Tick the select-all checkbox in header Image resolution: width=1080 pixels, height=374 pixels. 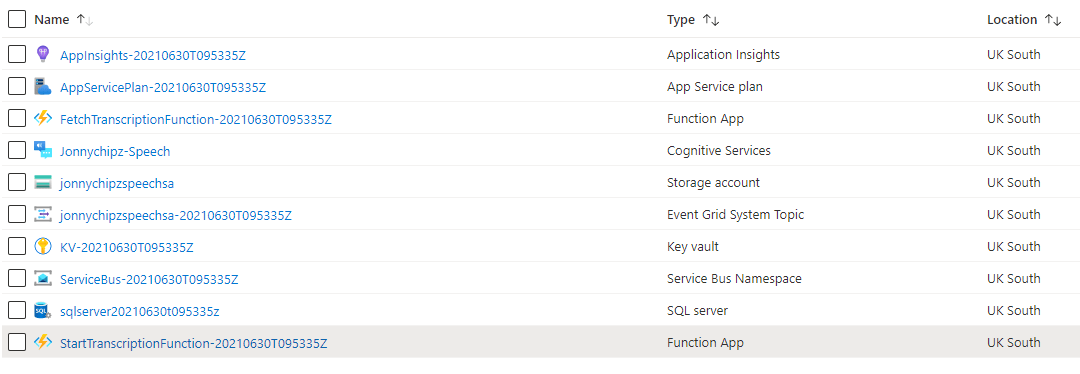pyautogui.click(x=17, y=19)
